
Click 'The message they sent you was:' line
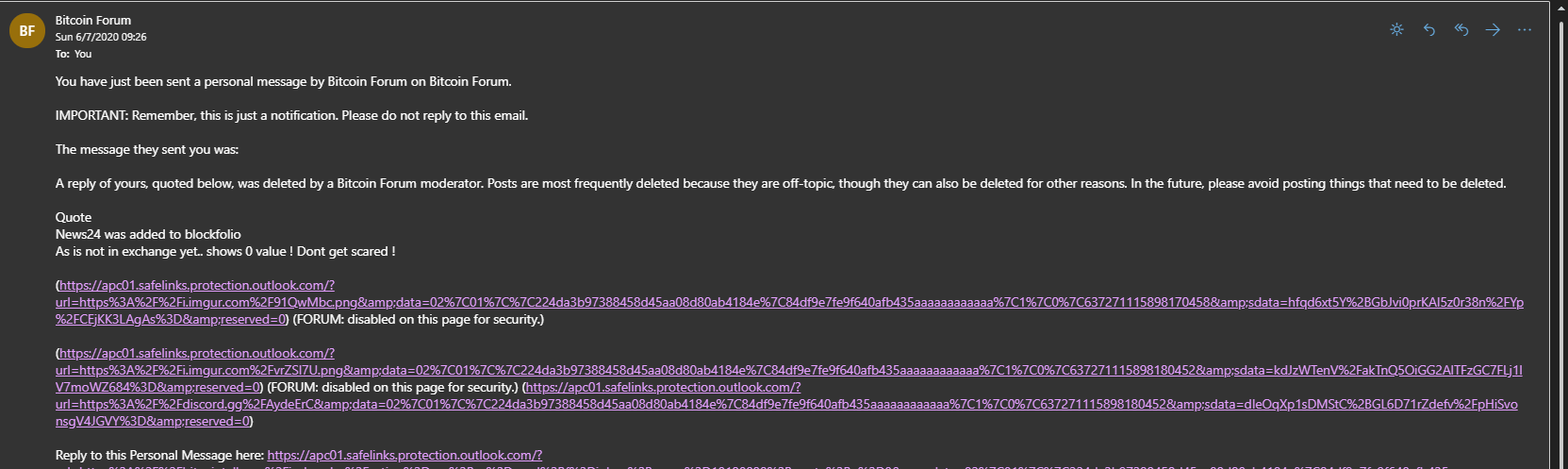click(147, 149)
